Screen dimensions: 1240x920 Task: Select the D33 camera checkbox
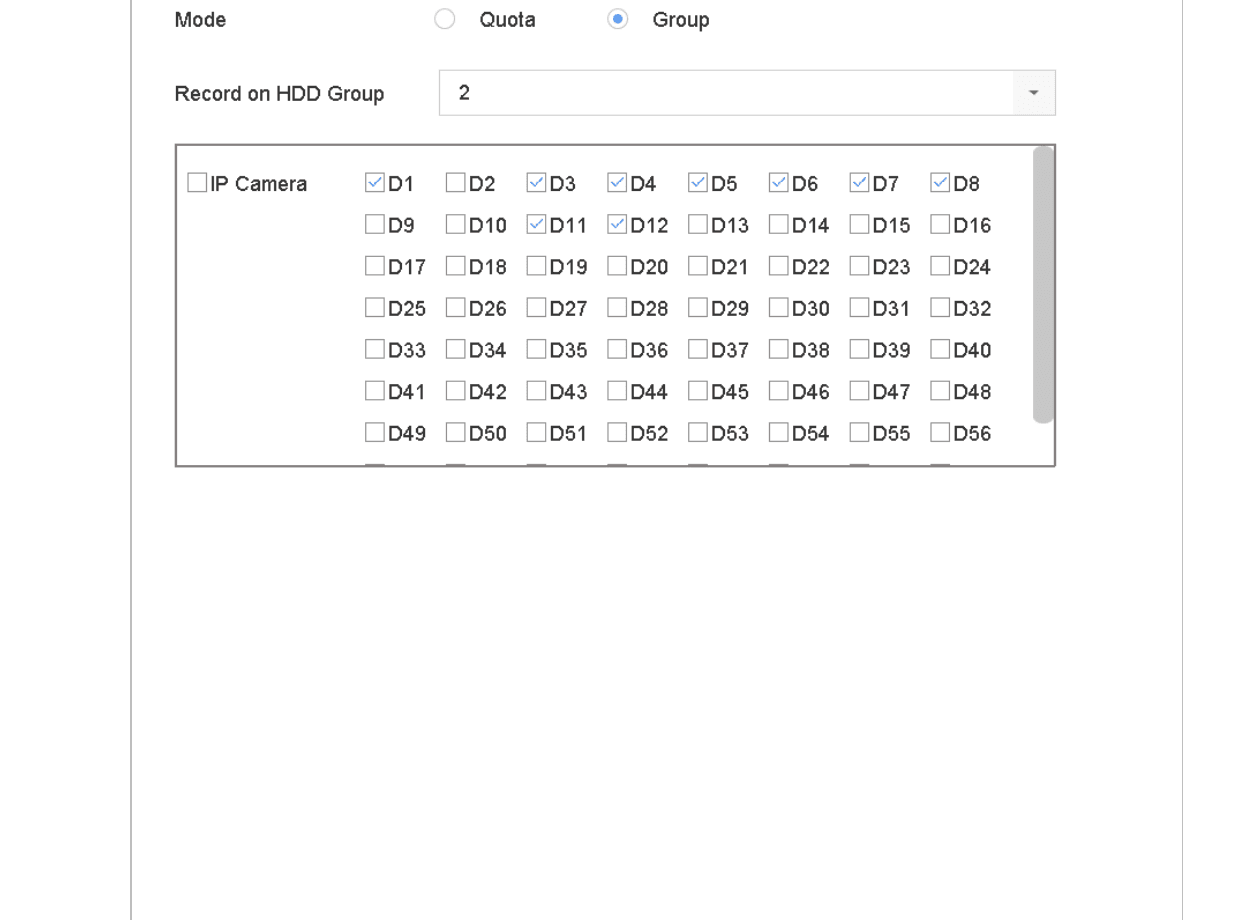pyautogui.click(x=375, y=350)
